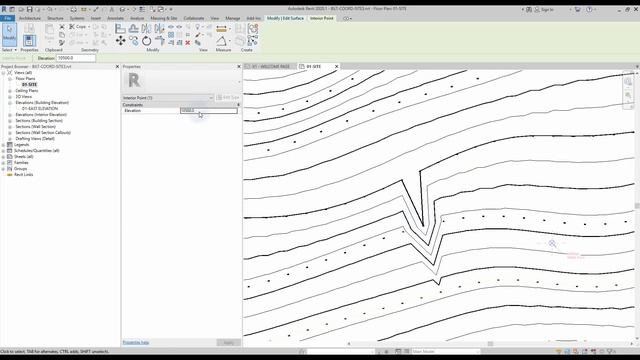Select the Rotate tool icon
The image size is (640, 360).
(x=147, y=40)
